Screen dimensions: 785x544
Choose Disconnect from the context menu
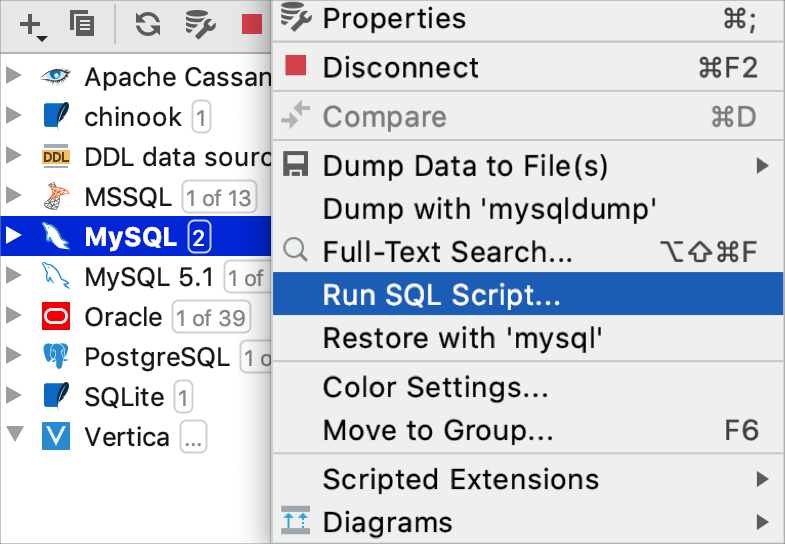[528, 67]
